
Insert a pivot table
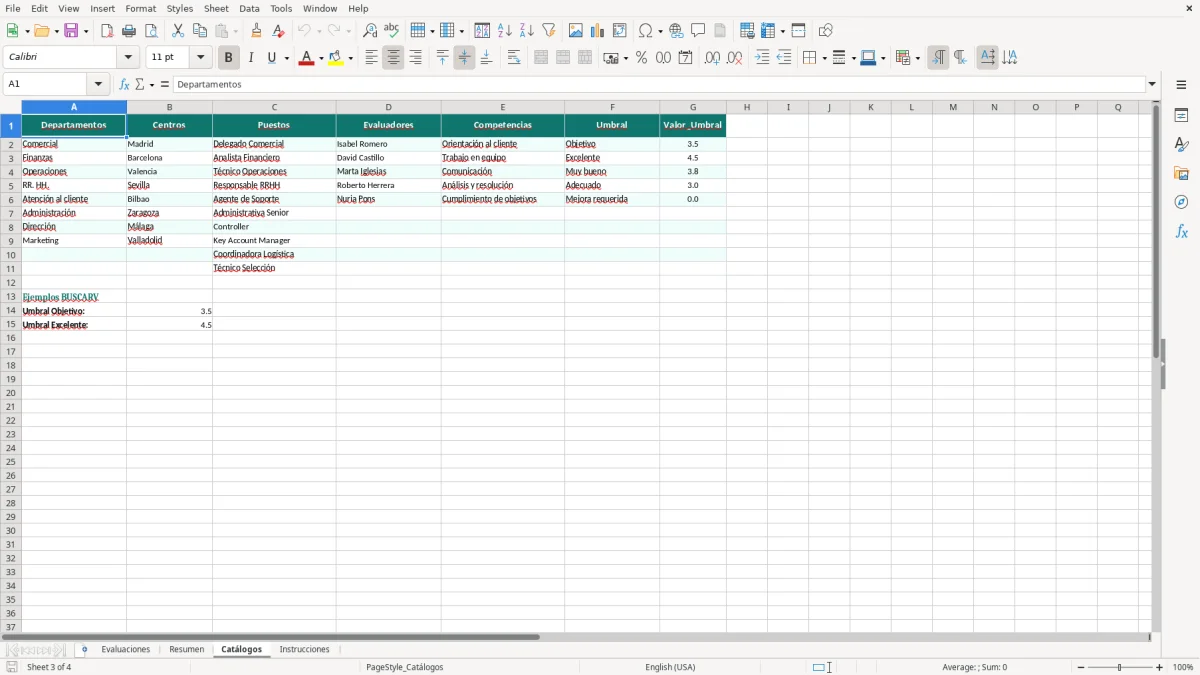[620, 31]
